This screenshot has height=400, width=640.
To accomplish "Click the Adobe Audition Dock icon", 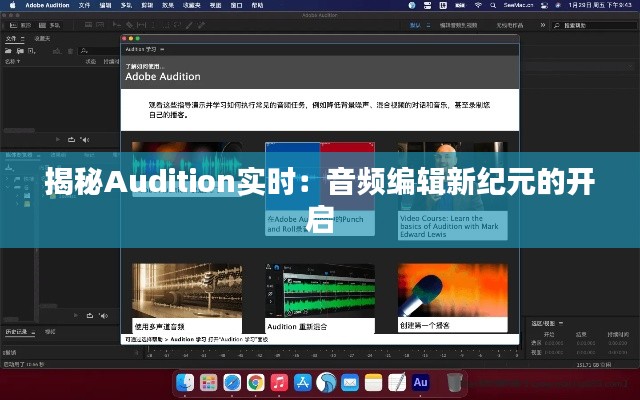I will coord(420,382).
